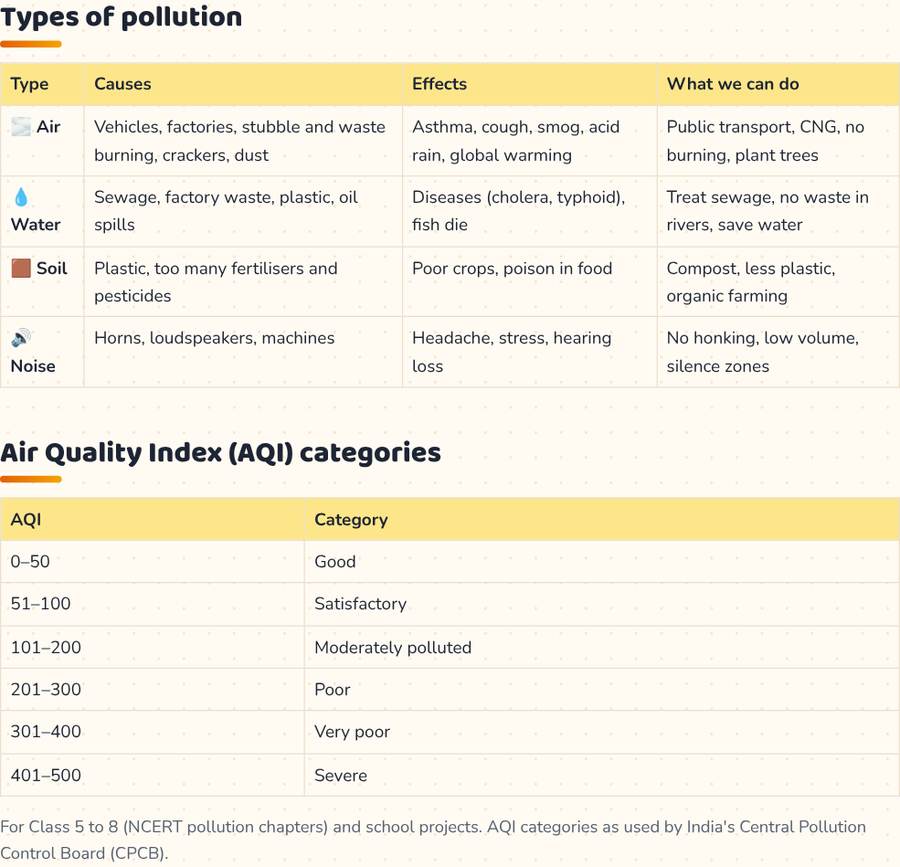Click the 'Water' row label

click(x=36, y=224)
